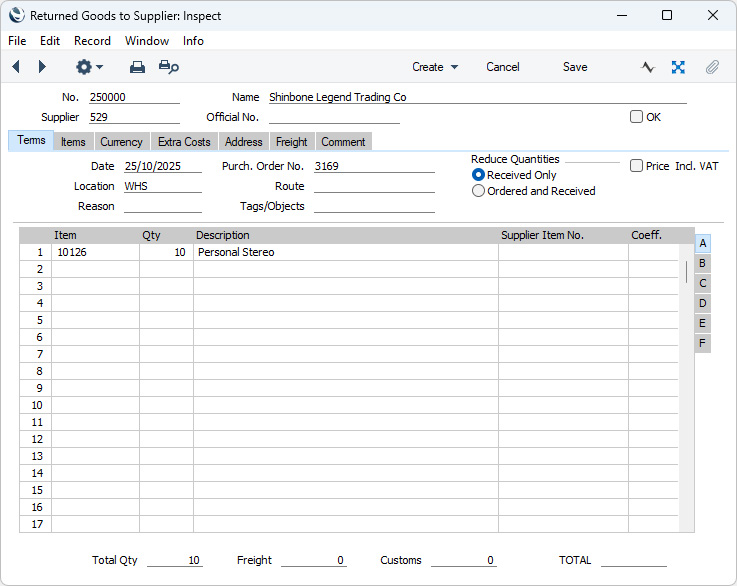Show flip D of the matrix
737x586 pixels.
pos(703,303)
